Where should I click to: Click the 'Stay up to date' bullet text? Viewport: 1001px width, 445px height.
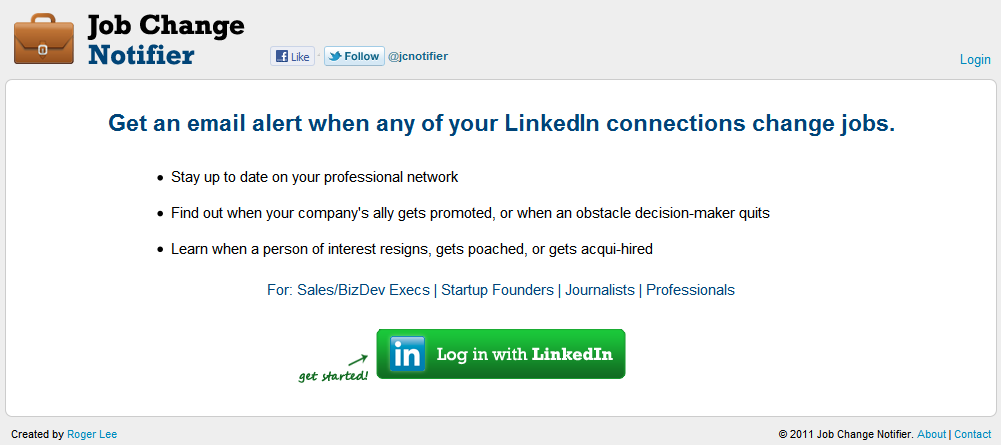pos(314,177)
